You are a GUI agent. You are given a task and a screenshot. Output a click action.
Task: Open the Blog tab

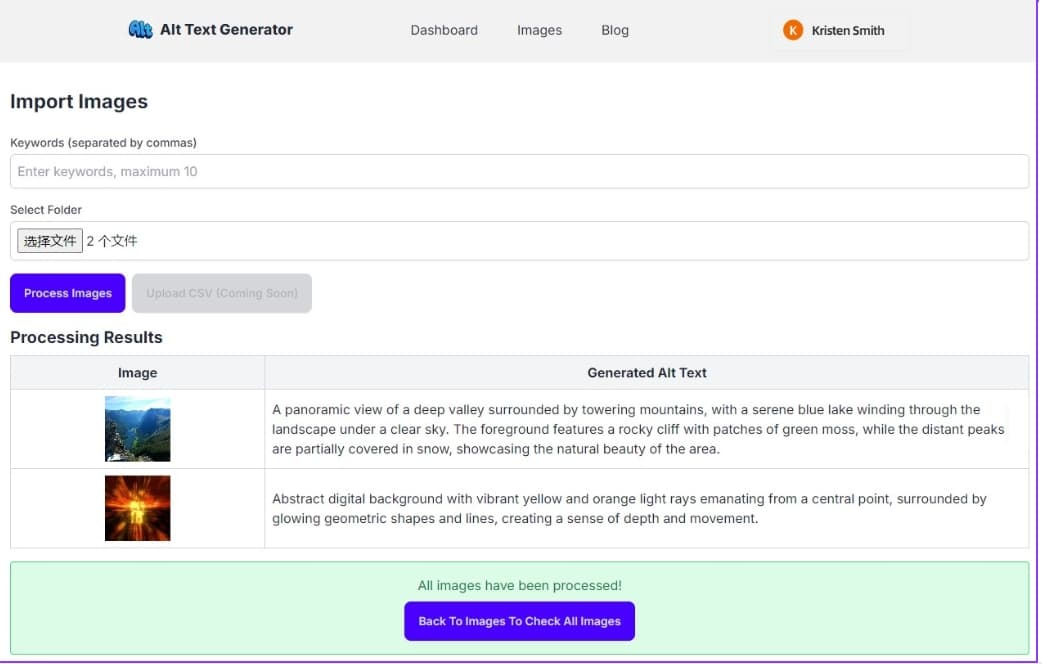(x=614, y=30)
